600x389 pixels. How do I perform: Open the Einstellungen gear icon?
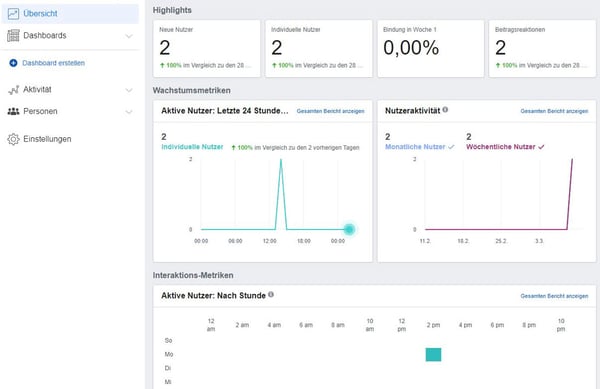coord(13,139)
